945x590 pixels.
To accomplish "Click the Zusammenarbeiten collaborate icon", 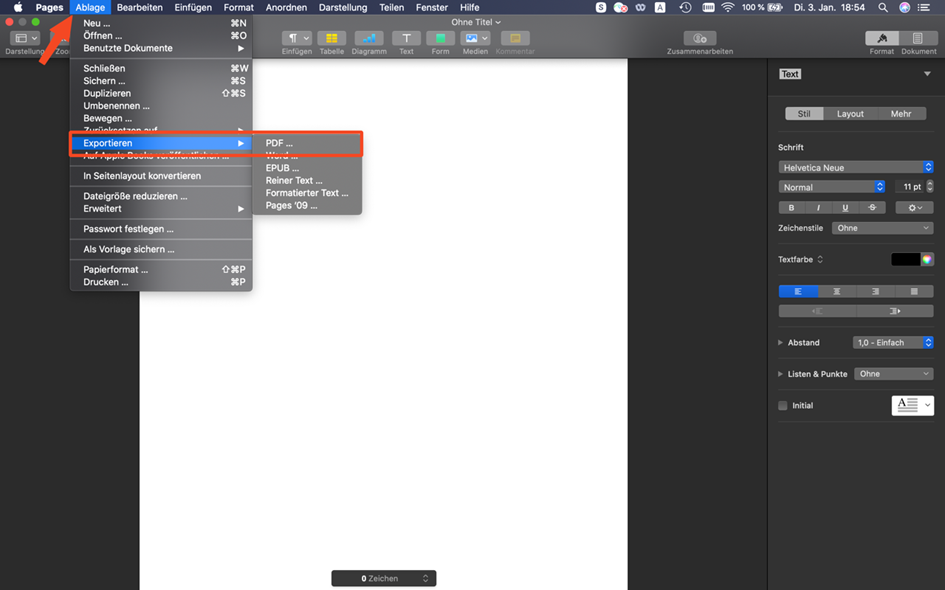I will 700,38.
